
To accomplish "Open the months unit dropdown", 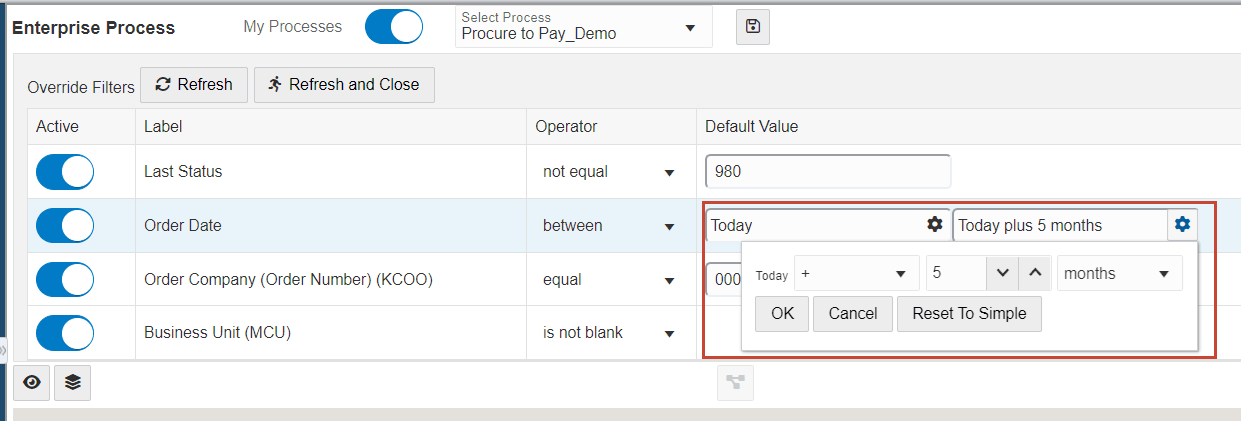I will [x=1120, y=273].
